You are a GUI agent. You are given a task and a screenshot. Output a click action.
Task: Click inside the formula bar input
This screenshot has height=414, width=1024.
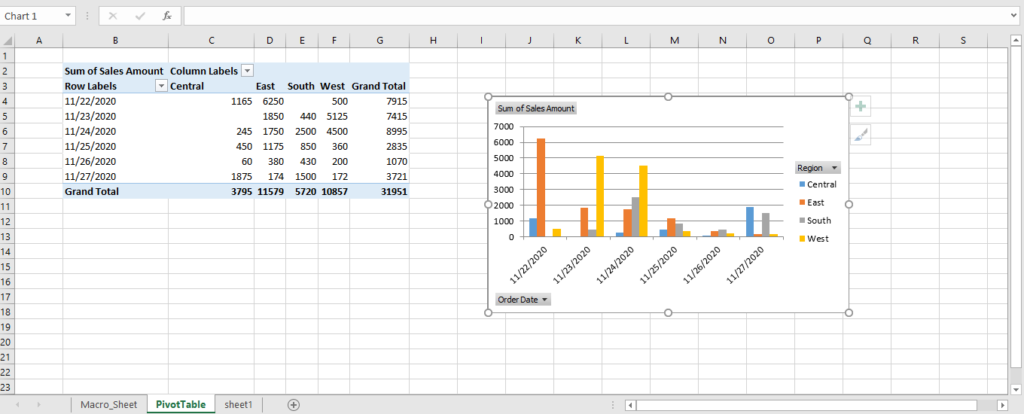click(x=590, y=17)
